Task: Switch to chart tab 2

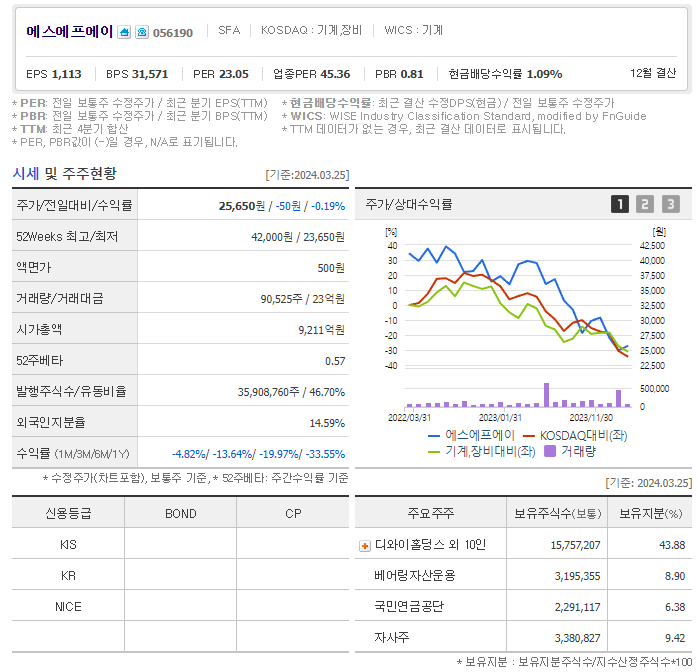Action: coord(645,204)
